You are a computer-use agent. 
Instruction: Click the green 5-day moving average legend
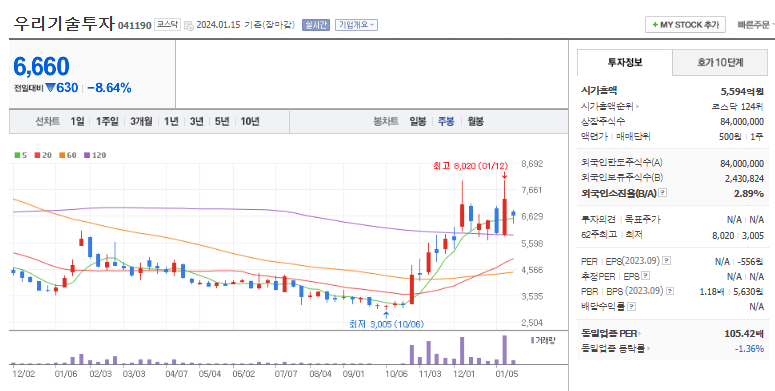pos(20,155)
